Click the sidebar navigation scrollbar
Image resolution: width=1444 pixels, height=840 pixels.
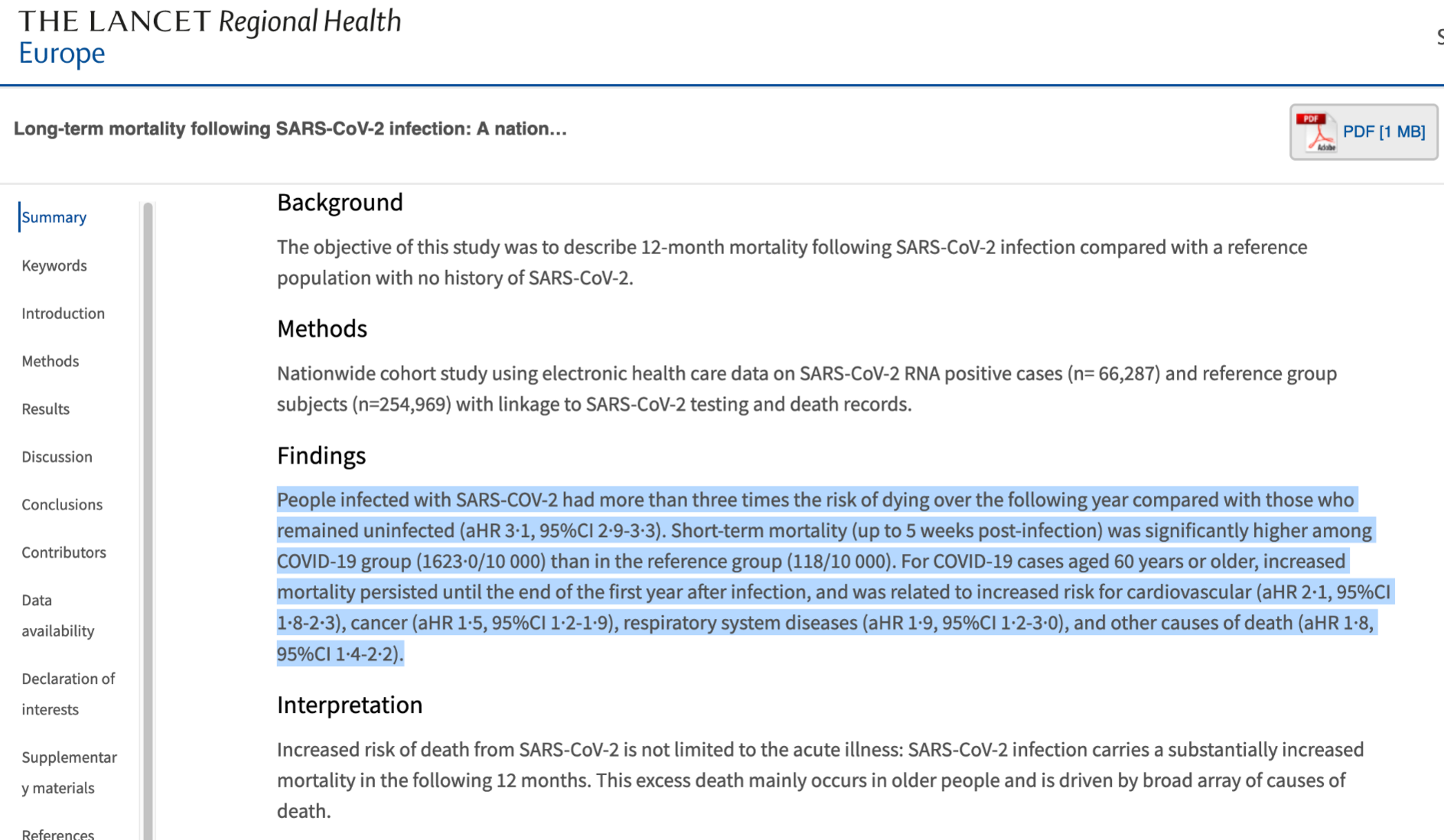(x=148, y=520)
